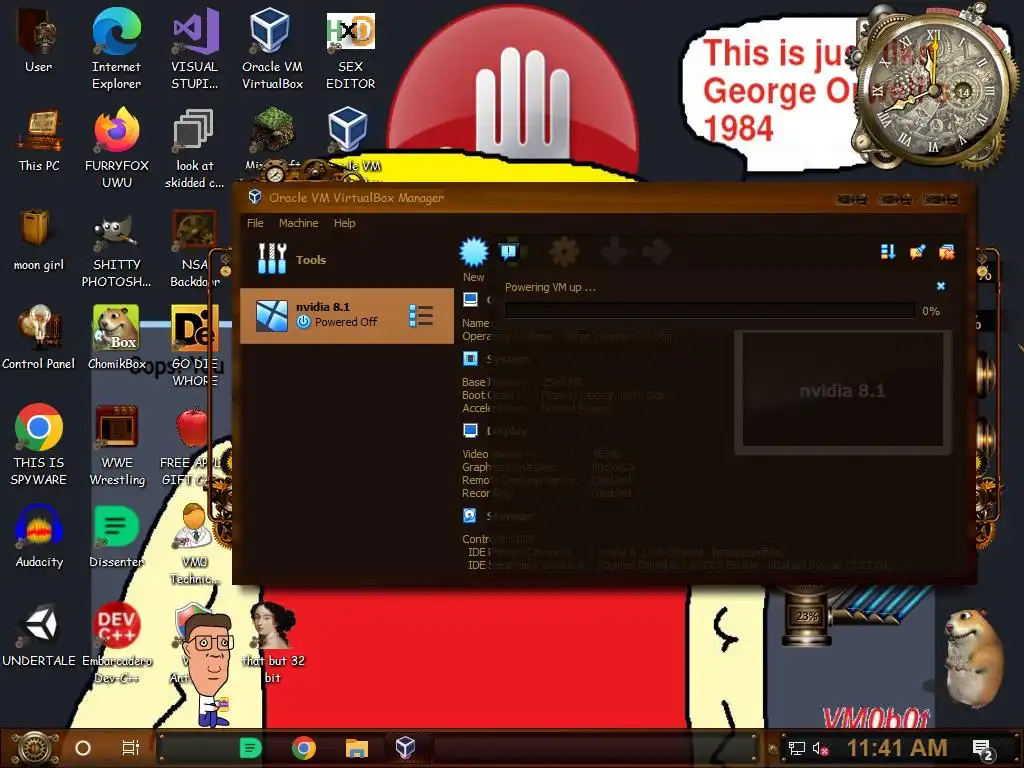The height and width of the screenshot is (768, 1024).
Task: Open the Machine menu in VirtualBox
Action: tap(298, 223)
